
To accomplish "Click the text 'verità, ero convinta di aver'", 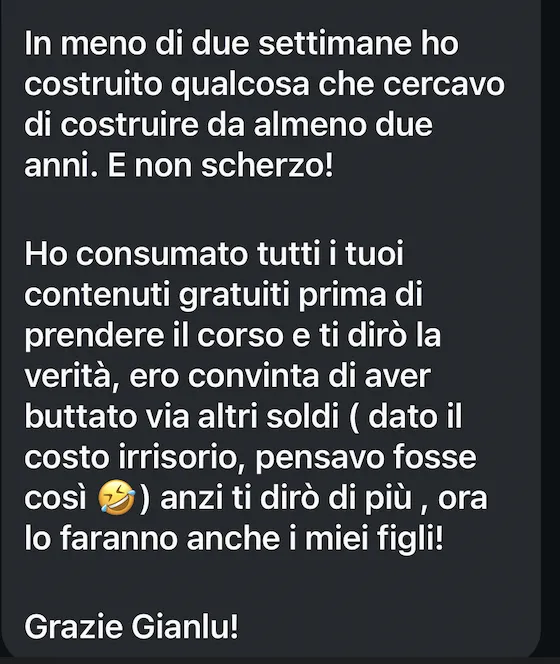I will [x=227, y=376].
